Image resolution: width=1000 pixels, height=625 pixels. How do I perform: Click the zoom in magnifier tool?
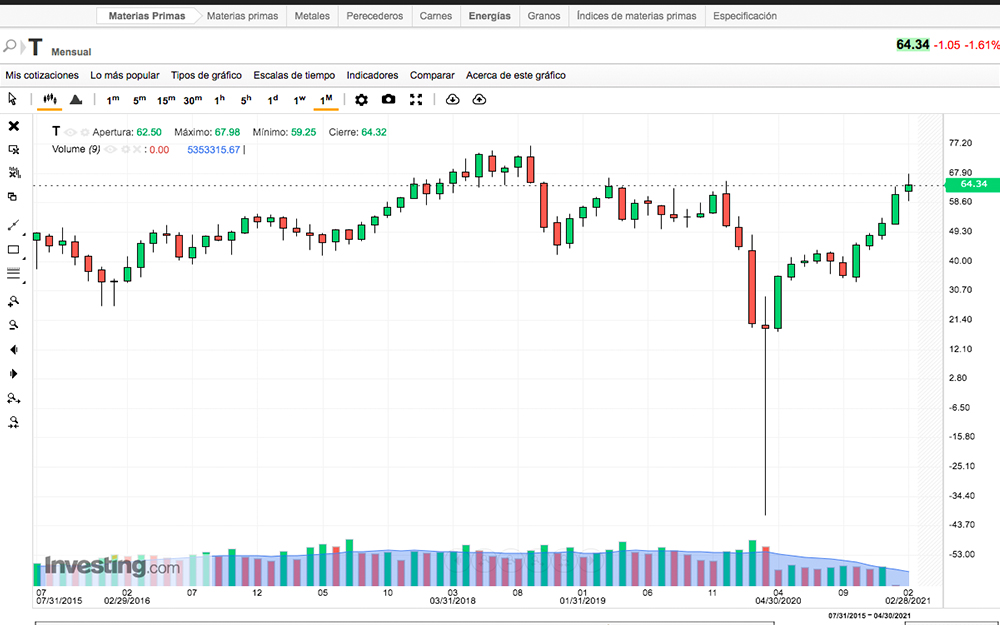coord(14,300)
